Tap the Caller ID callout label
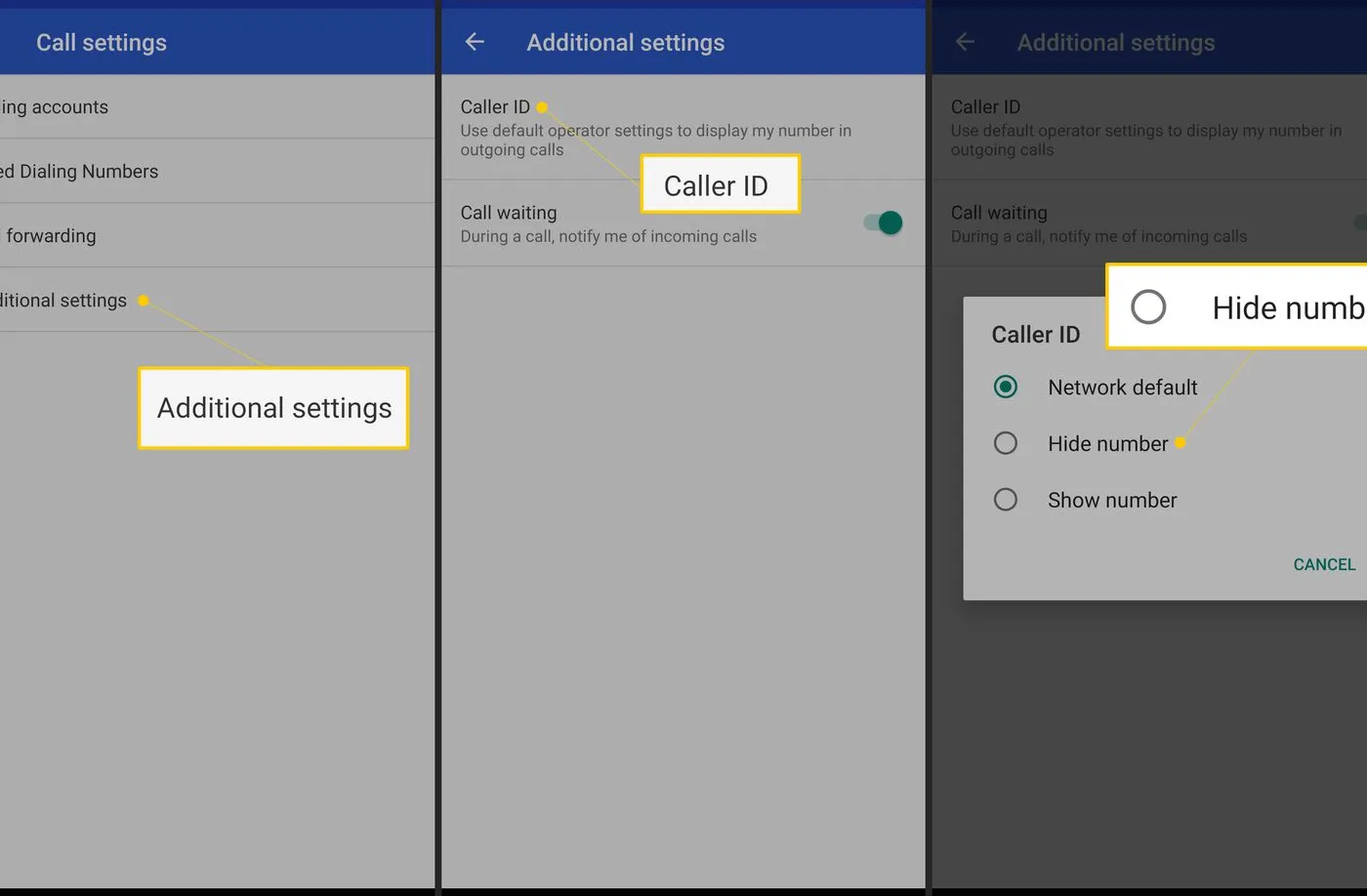1367x896 pixels. [x=720, y=184]
